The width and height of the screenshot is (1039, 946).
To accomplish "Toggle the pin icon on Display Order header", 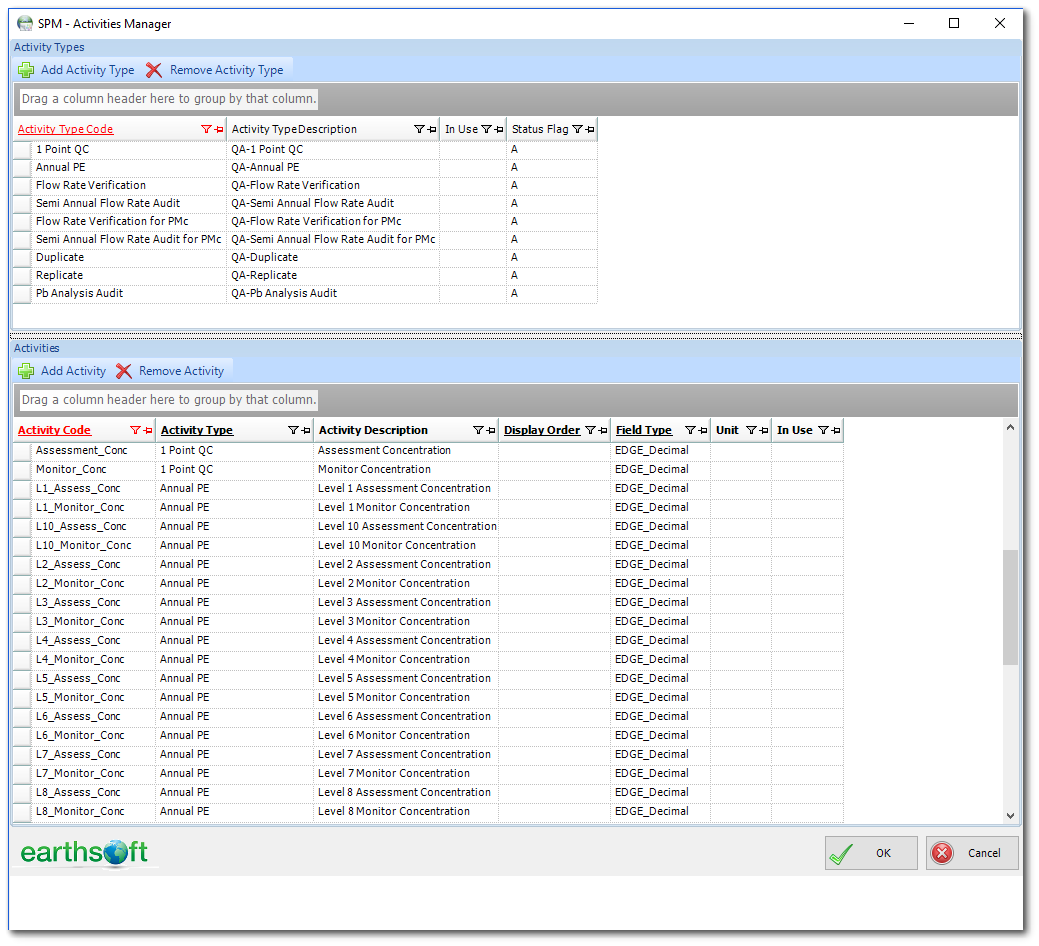I will [x=600, y=430].
